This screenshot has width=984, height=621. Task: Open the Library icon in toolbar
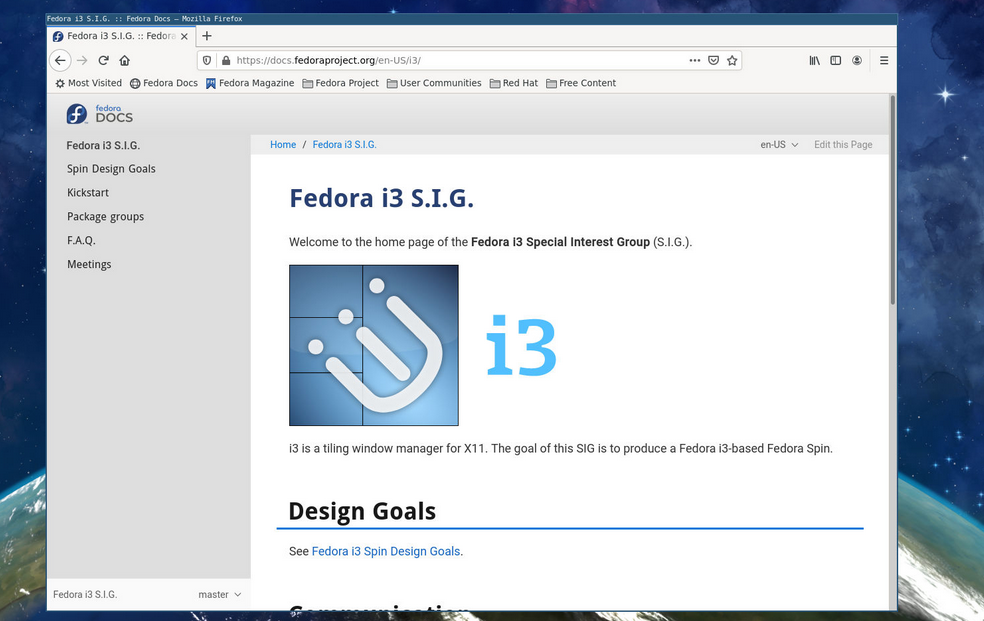pyautogui.click(x=815, y=60)
